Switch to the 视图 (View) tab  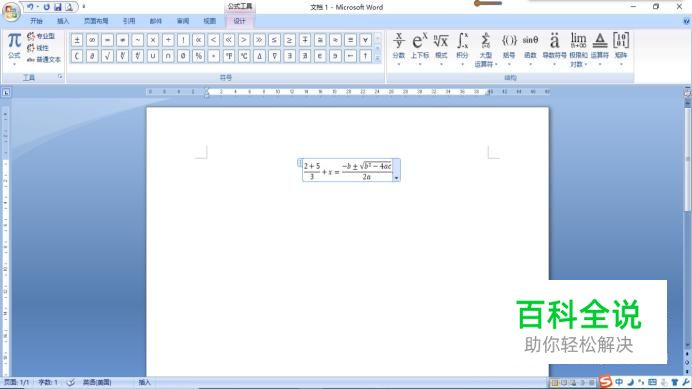click(x=210, y=21)
